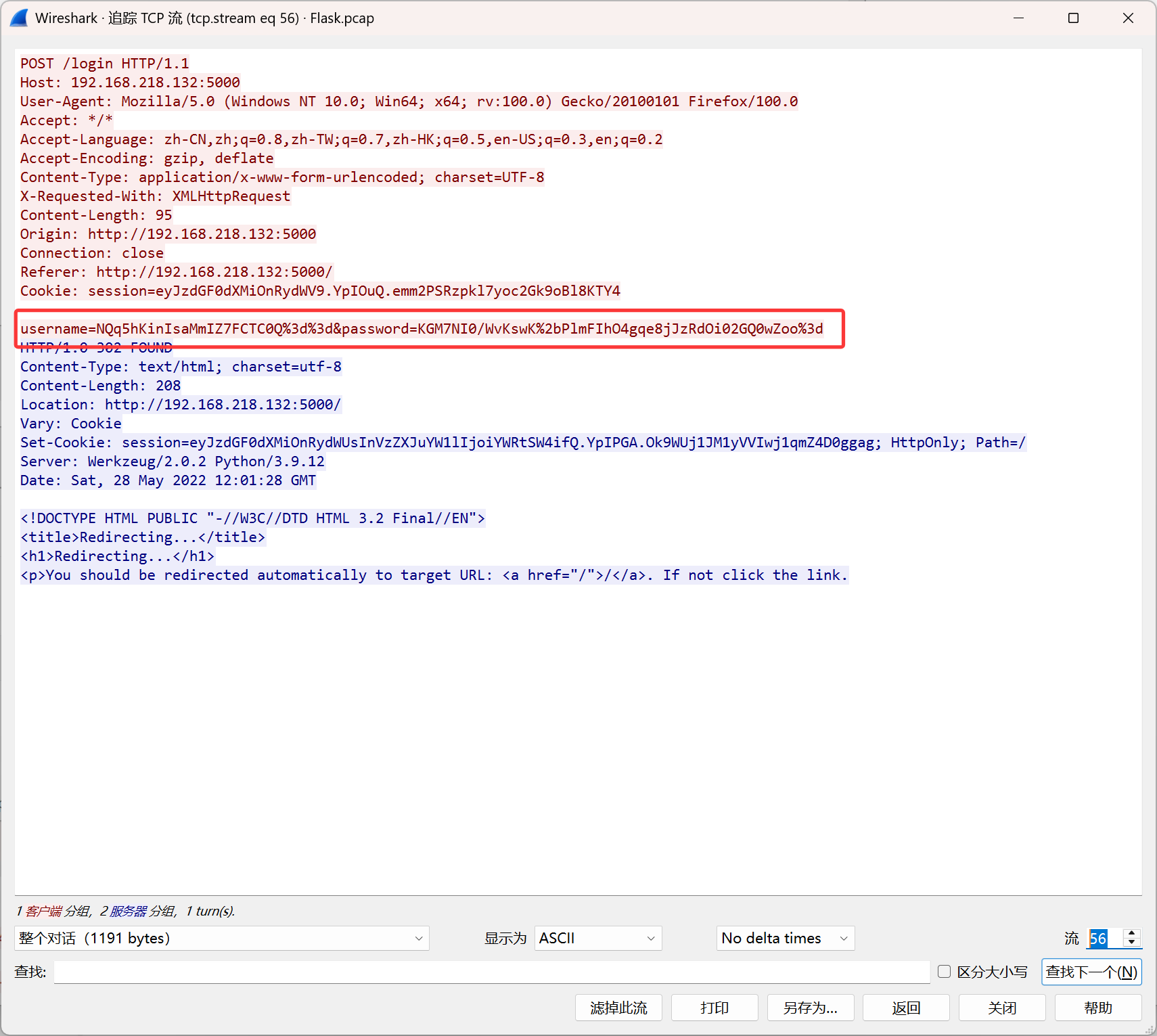Click the HTTP/1.0 302 FOUND response line
The image size is (1157, 1036).
(x=96, y=348)
